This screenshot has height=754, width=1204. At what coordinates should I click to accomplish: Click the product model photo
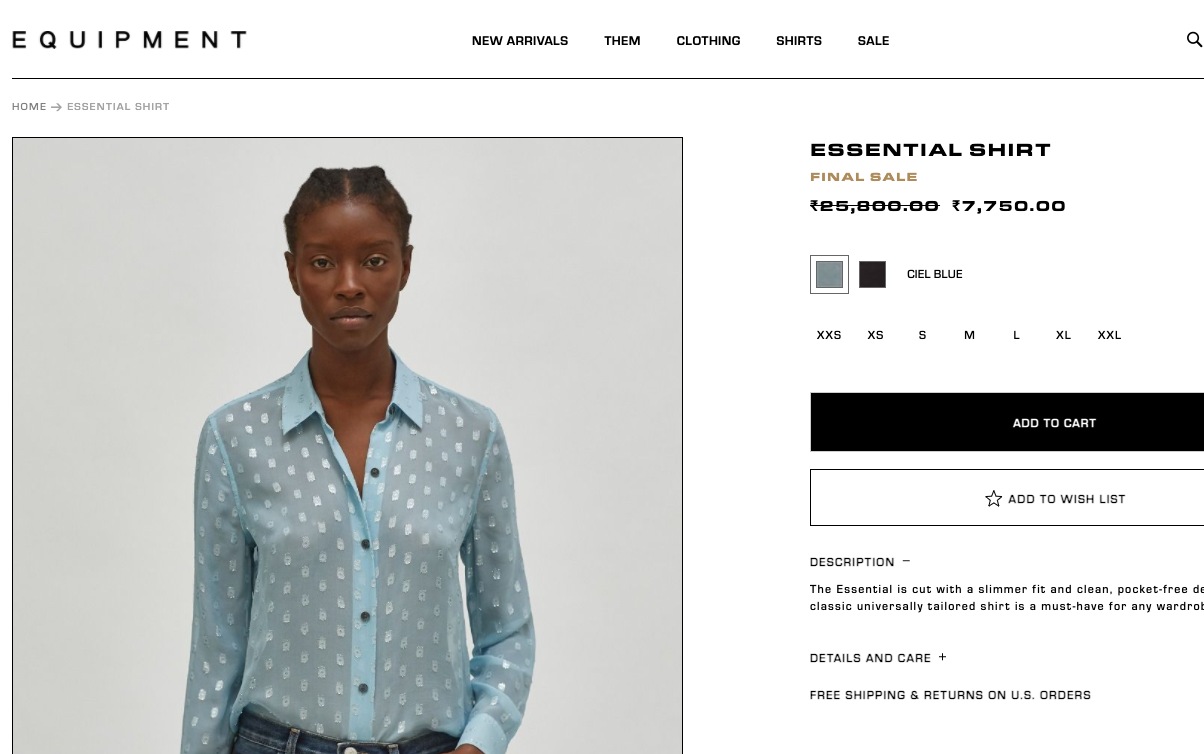pyautogui.click(x=347, y=446)
